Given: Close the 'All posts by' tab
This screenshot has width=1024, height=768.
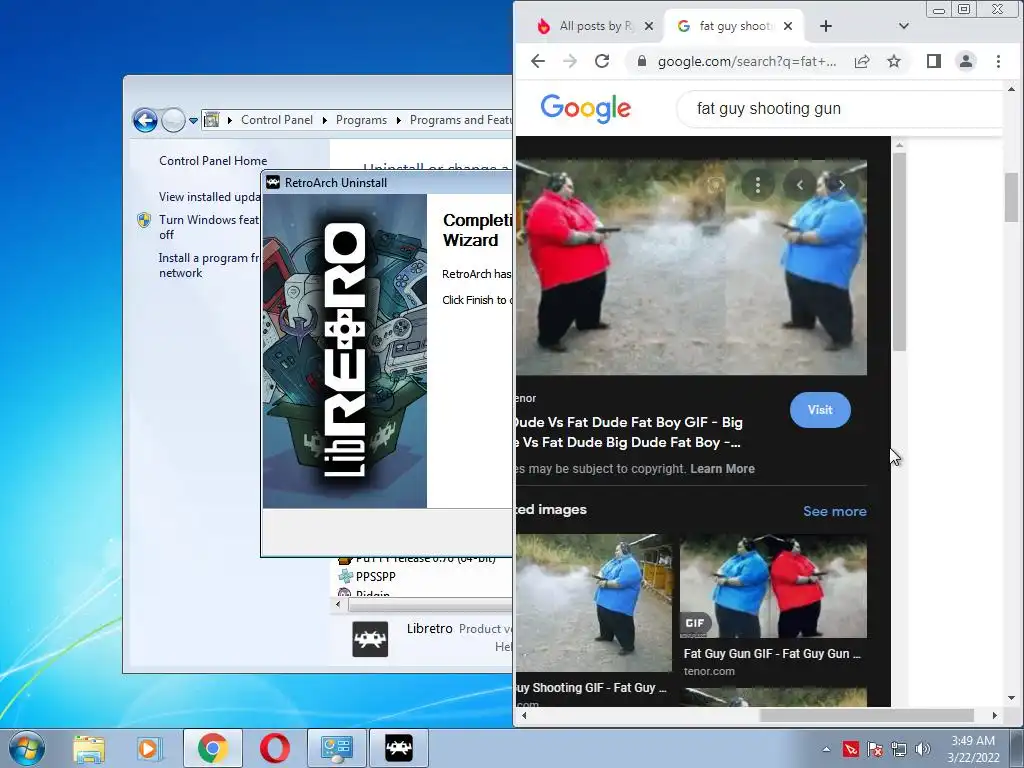Looking at the screenshot, I should pos(648,26).
